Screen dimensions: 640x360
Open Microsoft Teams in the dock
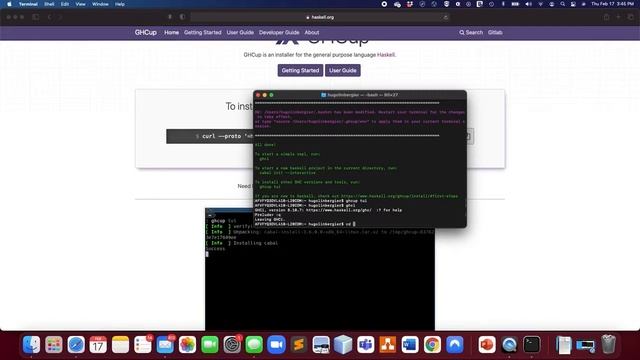[x=365, y=345]
